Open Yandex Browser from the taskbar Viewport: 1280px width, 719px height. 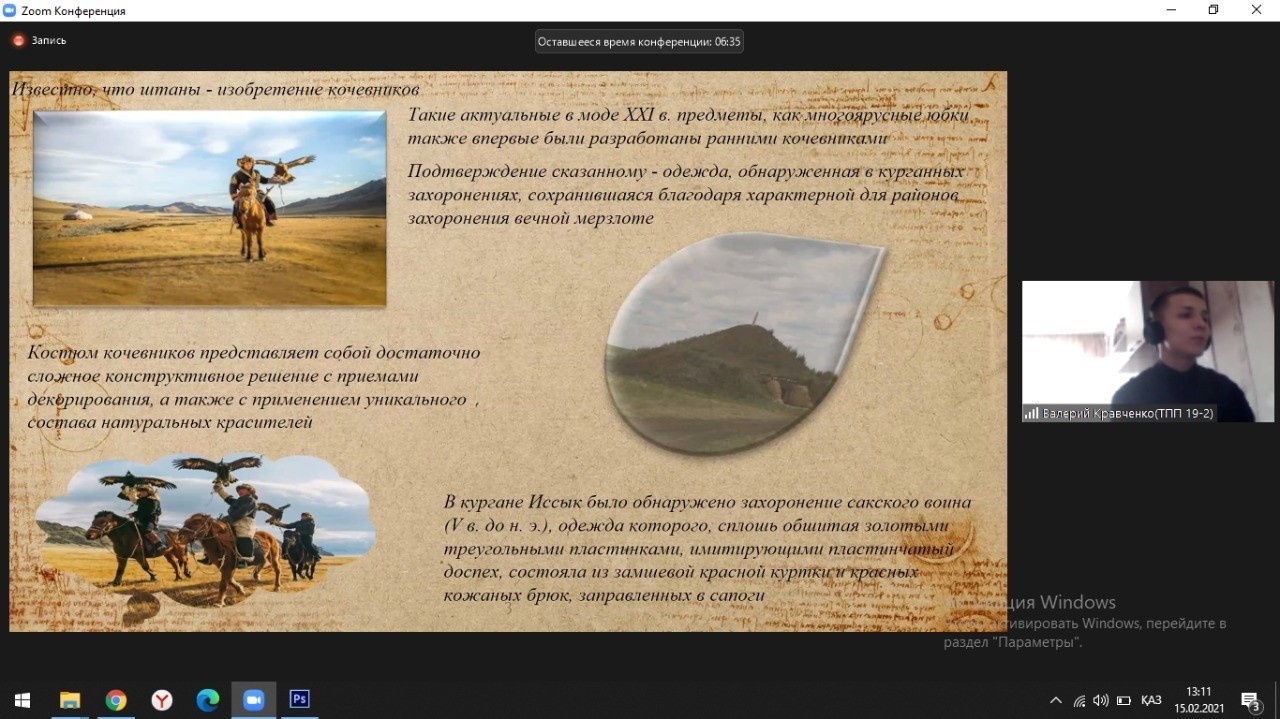click(162, 700)
